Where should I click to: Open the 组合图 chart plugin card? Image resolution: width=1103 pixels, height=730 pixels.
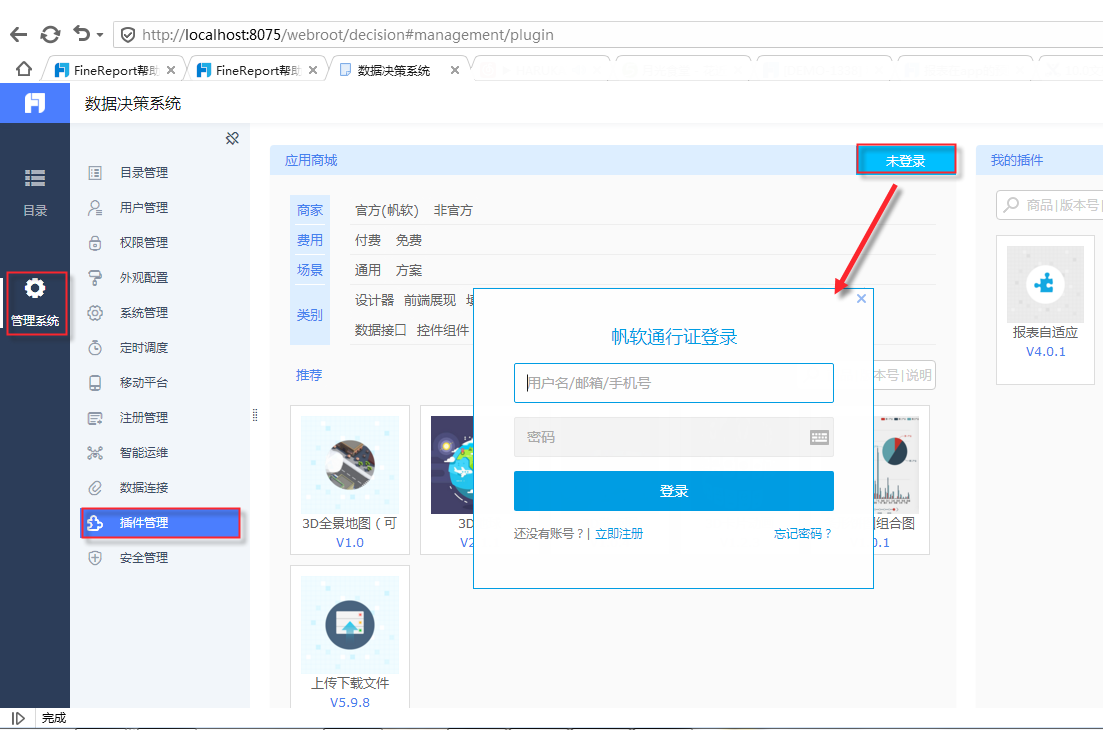[x=901, y=480]
